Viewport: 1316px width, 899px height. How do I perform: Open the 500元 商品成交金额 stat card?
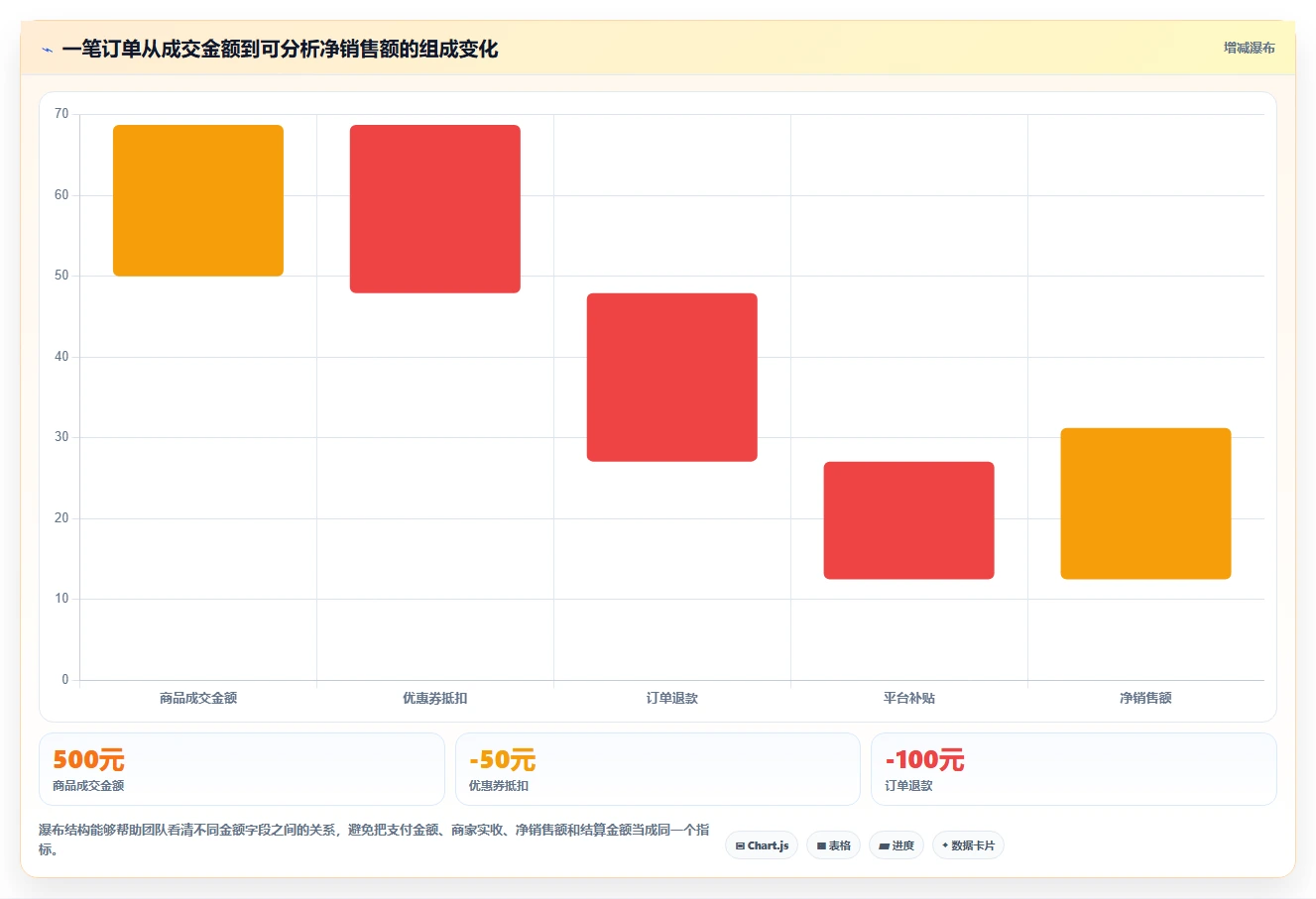point(242,769)
